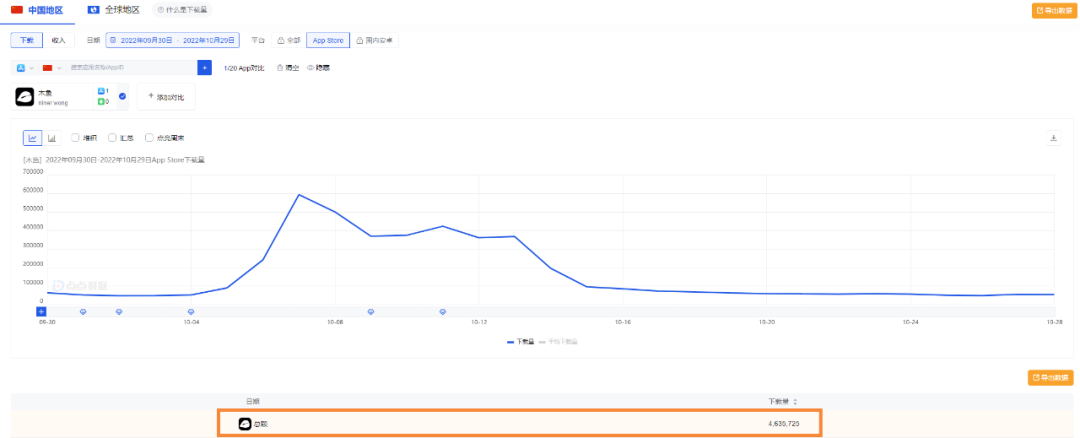Open the China flag region dropdown

[50, 68]
